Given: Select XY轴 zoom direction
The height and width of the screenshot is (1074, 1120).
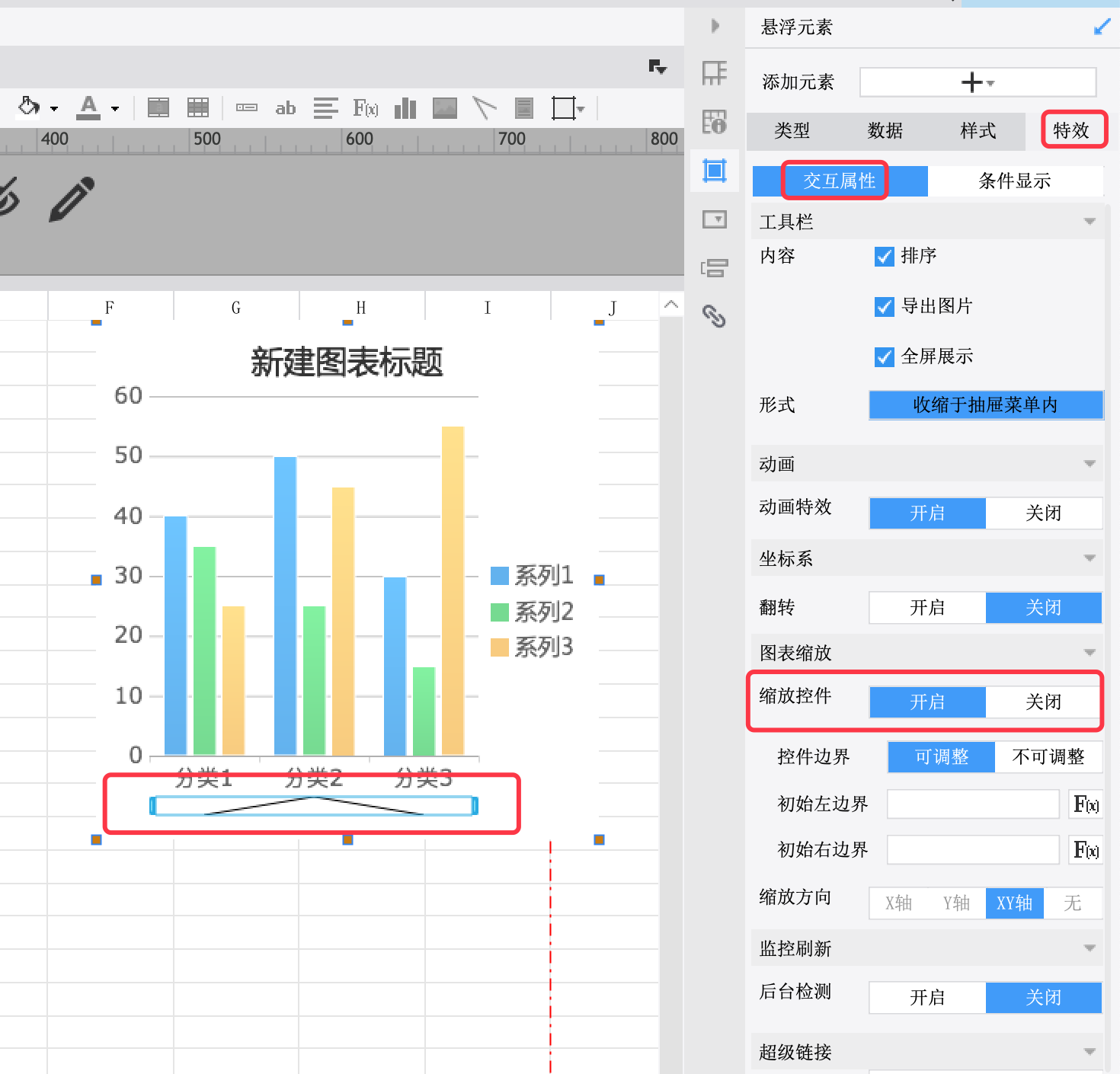Looking at the screenshot, I should pos(1015,903).
